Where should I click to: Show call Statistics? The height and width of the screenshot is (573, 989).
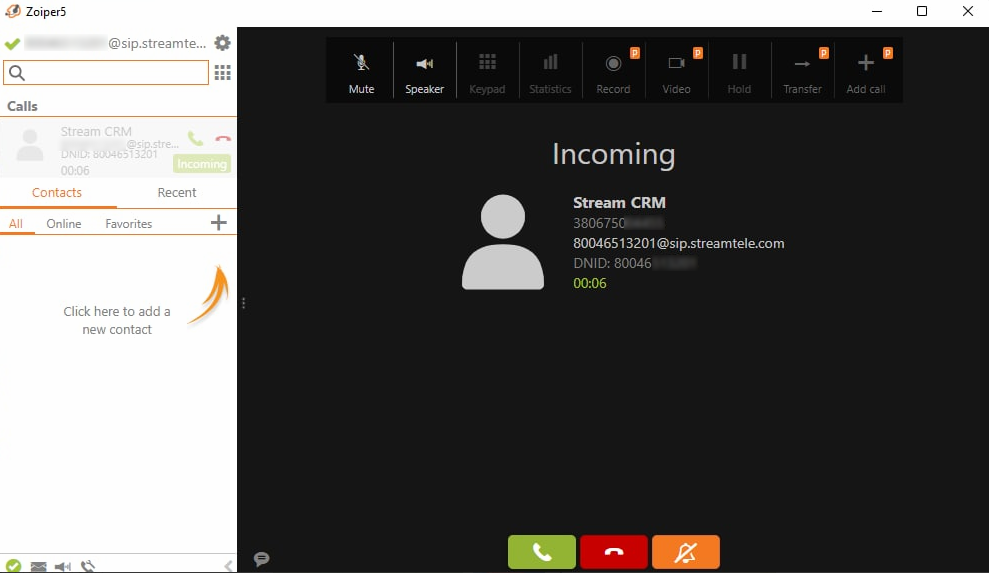[550, 73]
